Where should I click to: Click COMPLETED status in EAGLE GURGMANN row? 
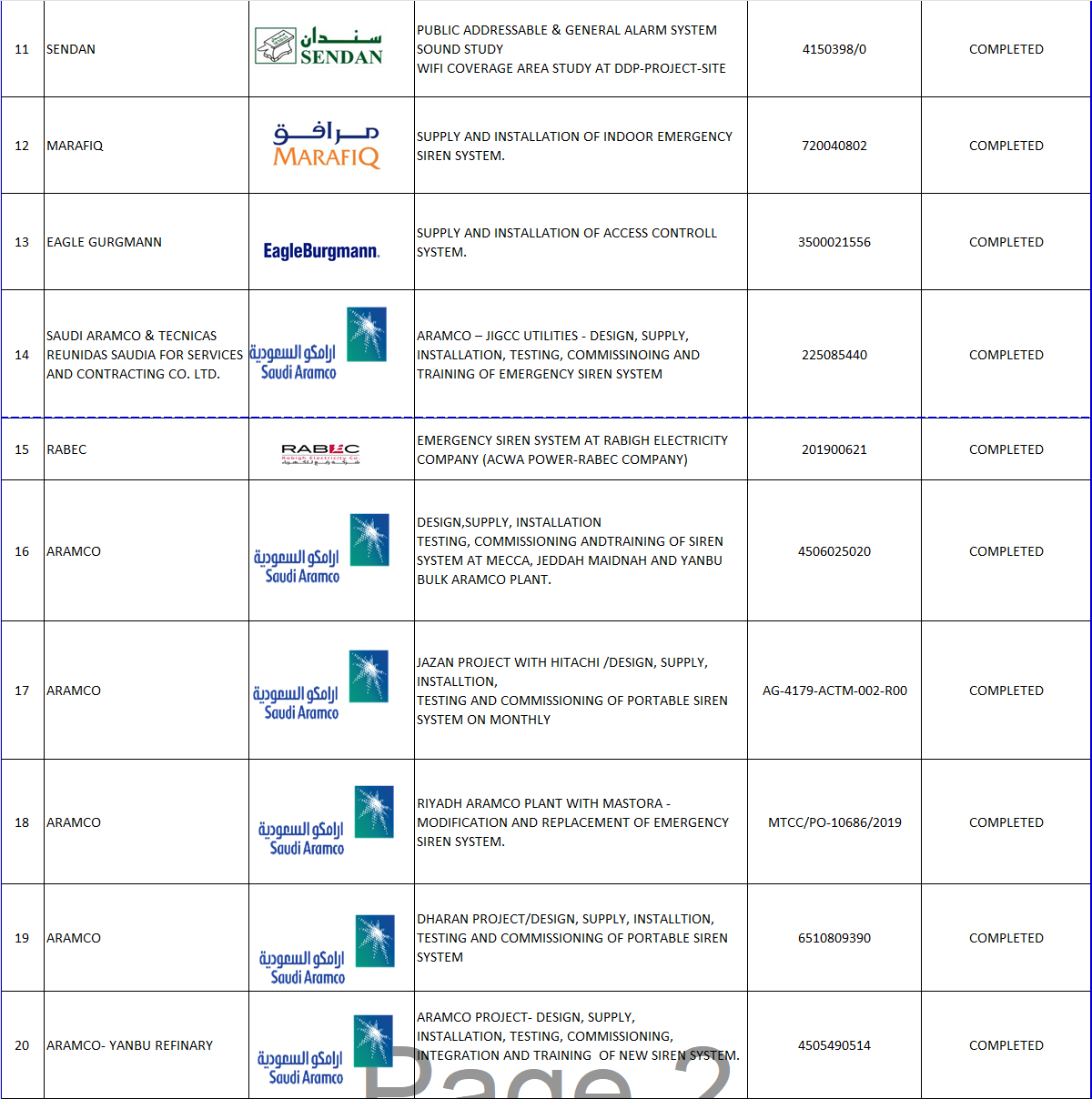(x=1006, y=242)
